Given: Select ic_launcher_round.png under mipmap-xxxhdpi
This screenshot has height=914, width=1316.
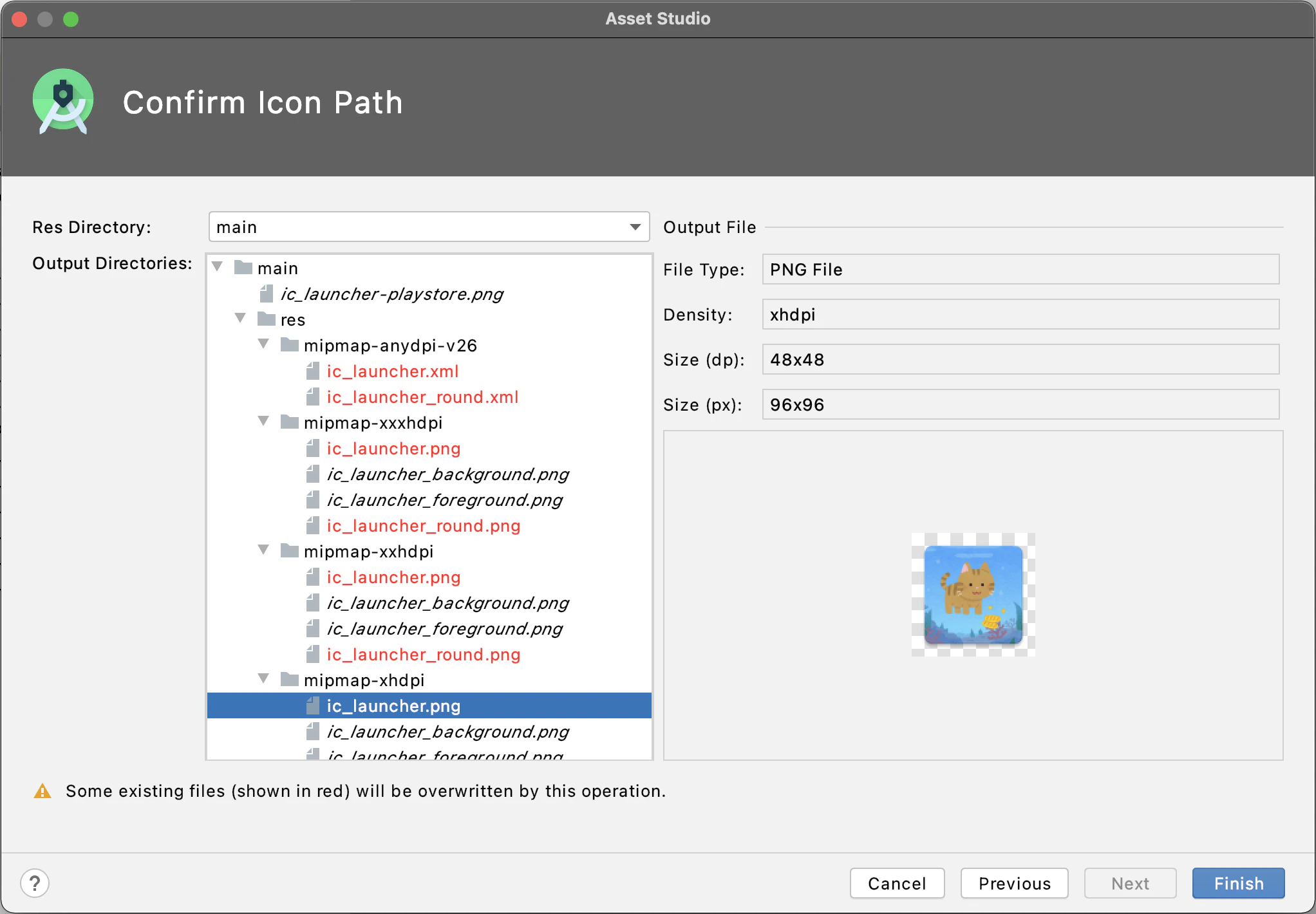Looking at the screenshot, I should pyautogui.click(x=423, y=526).
